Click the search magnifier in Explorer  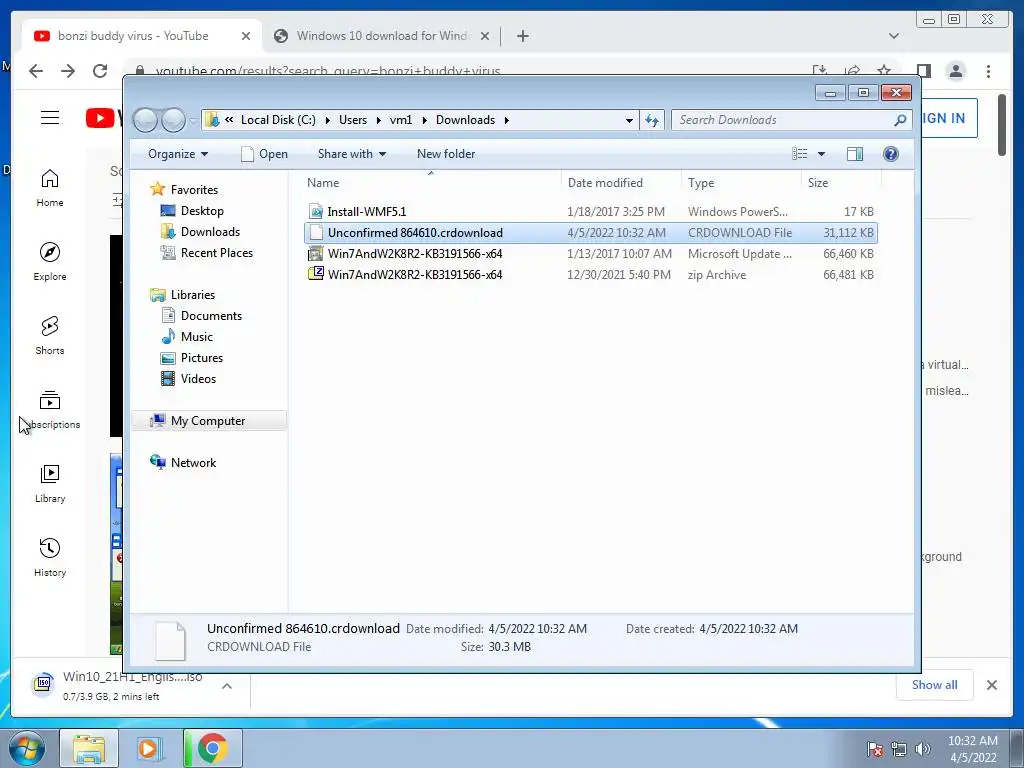pos(900,120)
